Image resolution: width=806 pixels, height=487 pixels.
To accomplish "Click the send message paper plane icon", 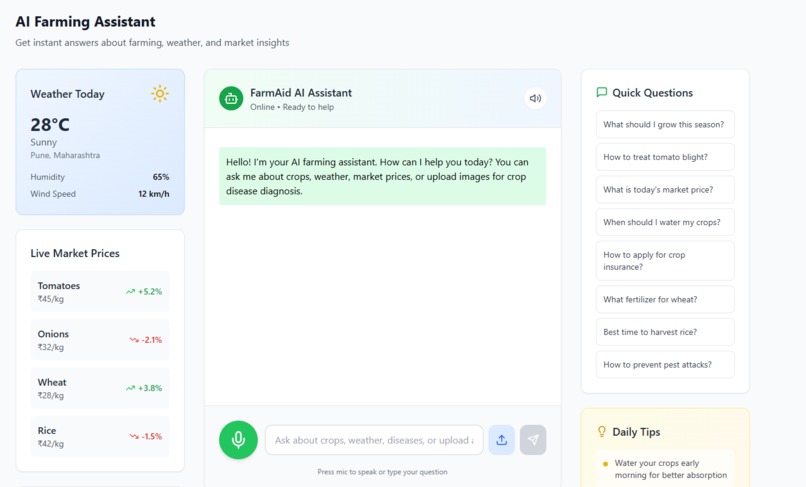I will tap(533, 440).
